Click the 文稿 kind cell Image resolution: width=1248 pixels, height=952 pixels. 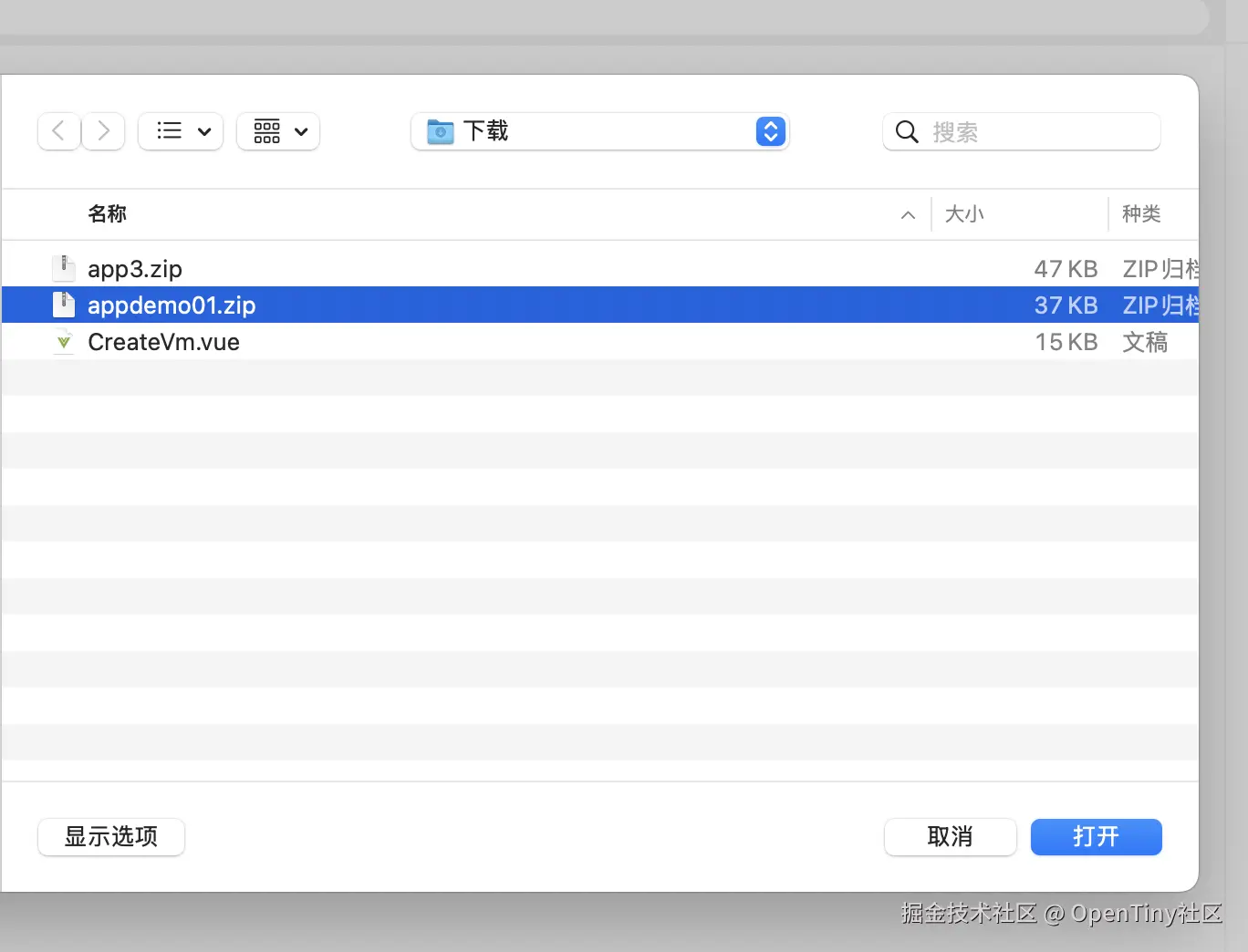coord(1145,342)
